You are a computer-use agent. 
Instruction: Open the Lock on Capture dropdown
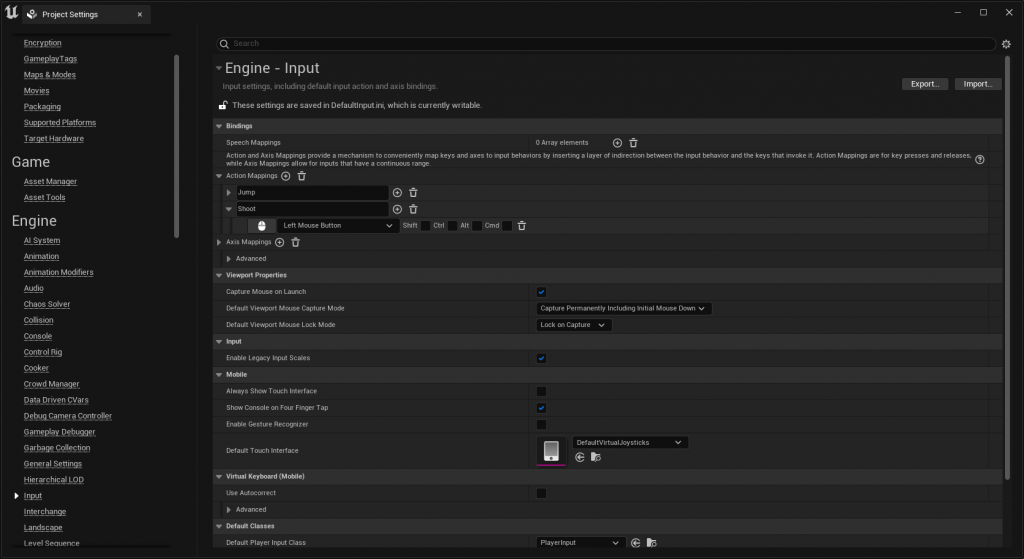click(x=573, y=325)
